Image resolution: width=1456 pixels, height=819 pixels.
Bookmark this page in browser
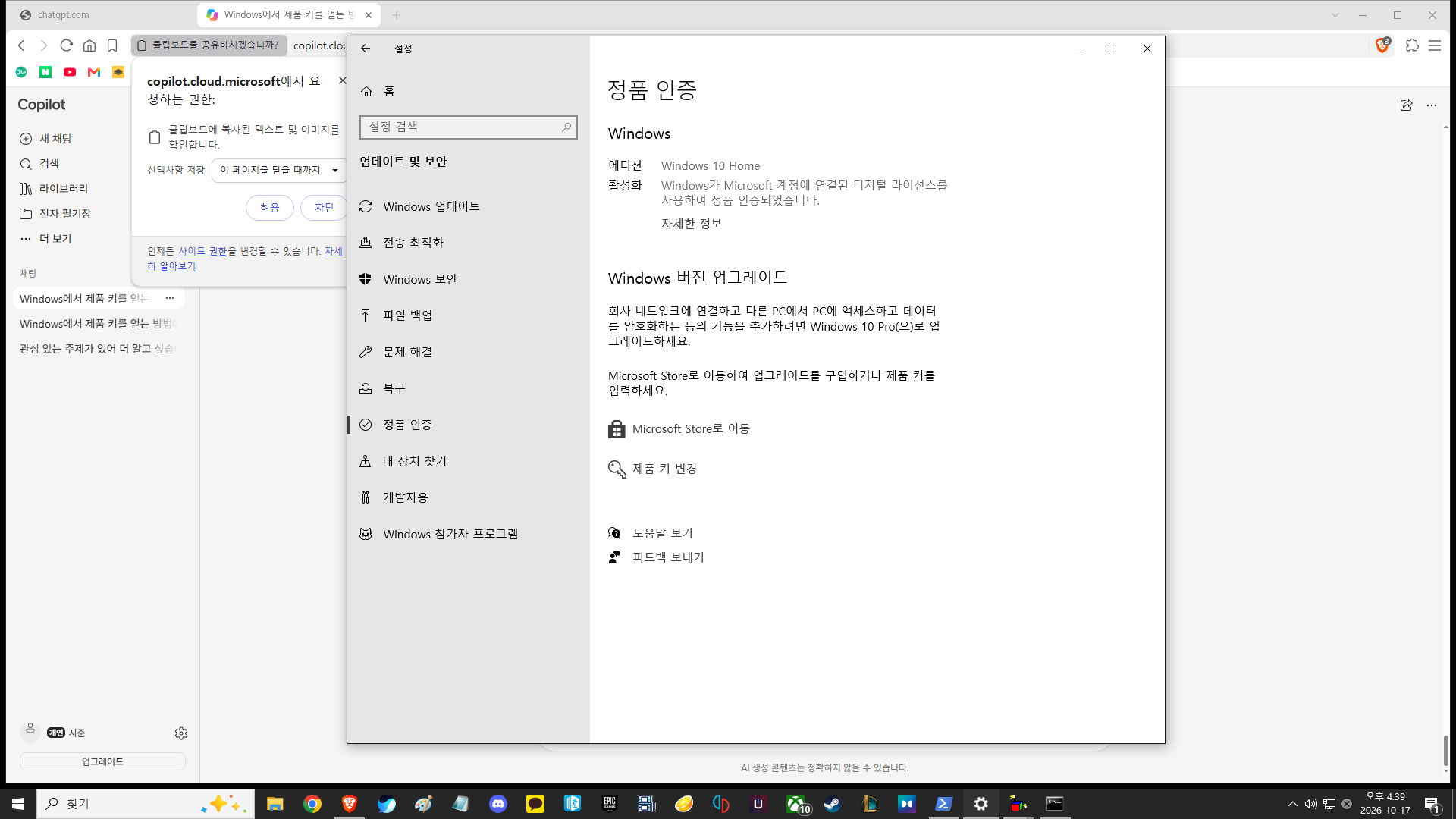tap(112, 45)
